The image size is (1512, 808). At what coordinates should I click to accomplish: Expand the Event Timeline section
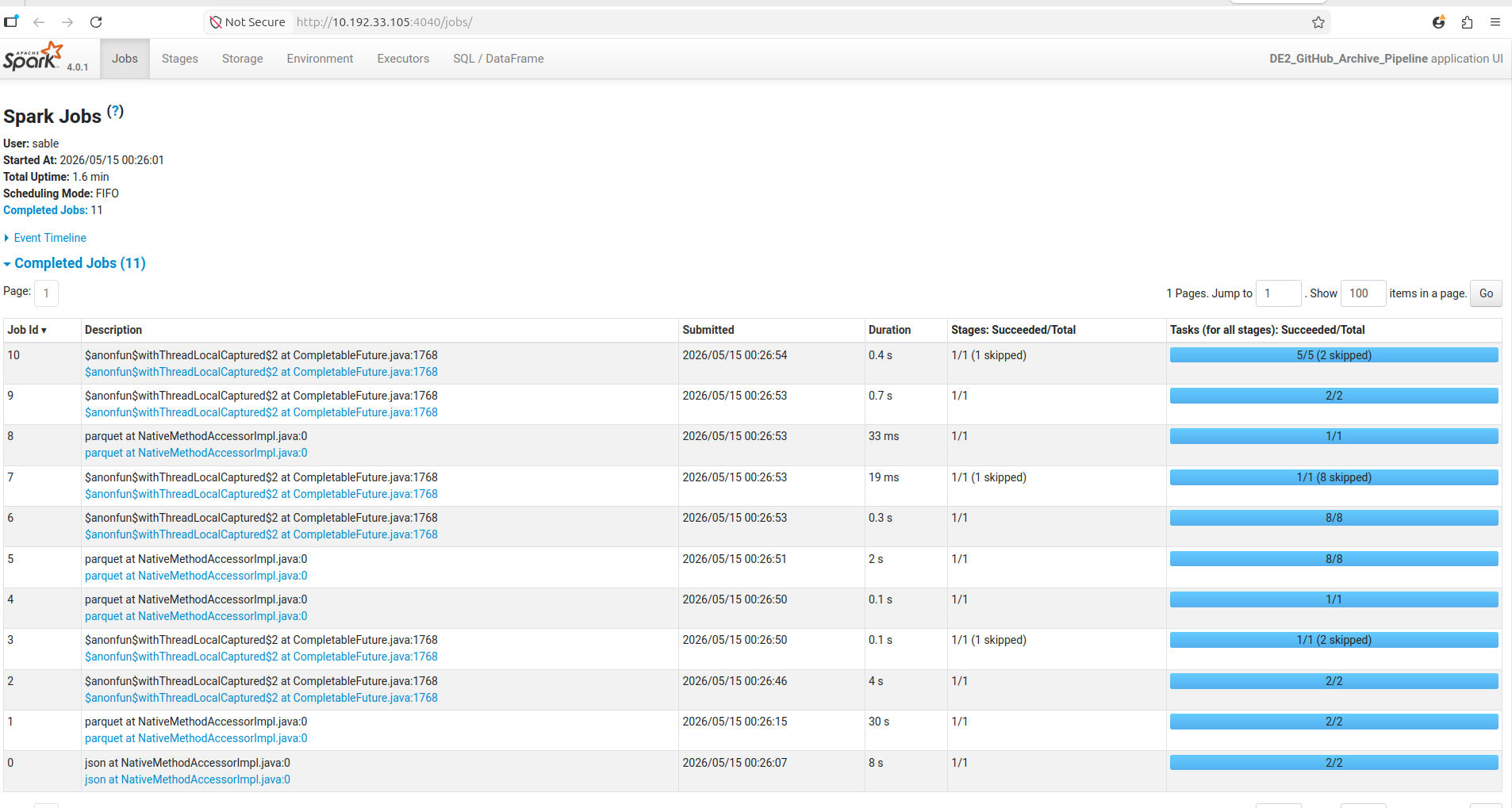click(x=45, y=238)
